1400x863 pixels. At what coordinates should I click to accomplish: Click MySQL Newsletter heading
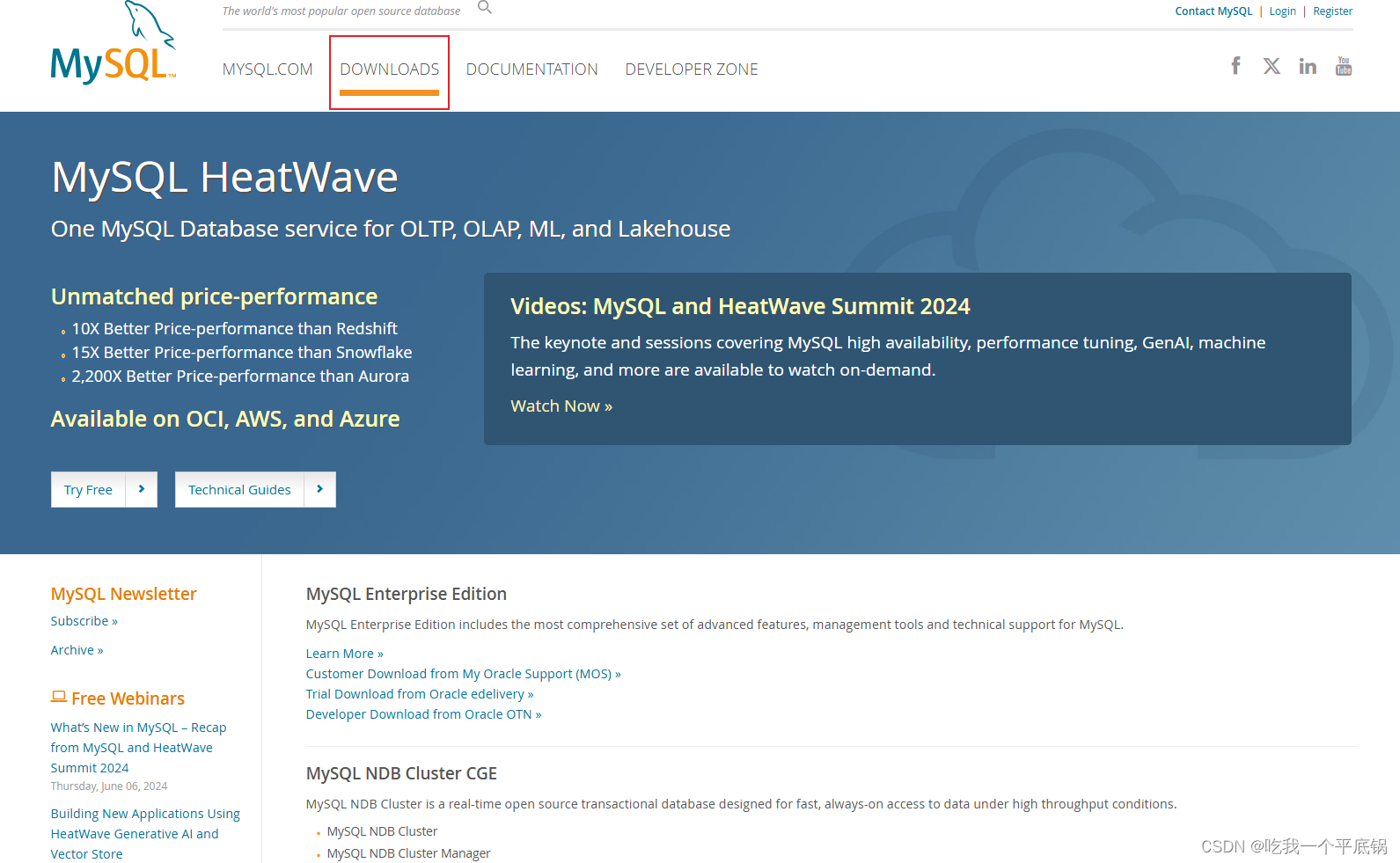pyautogui.click(x=124, y=594)
